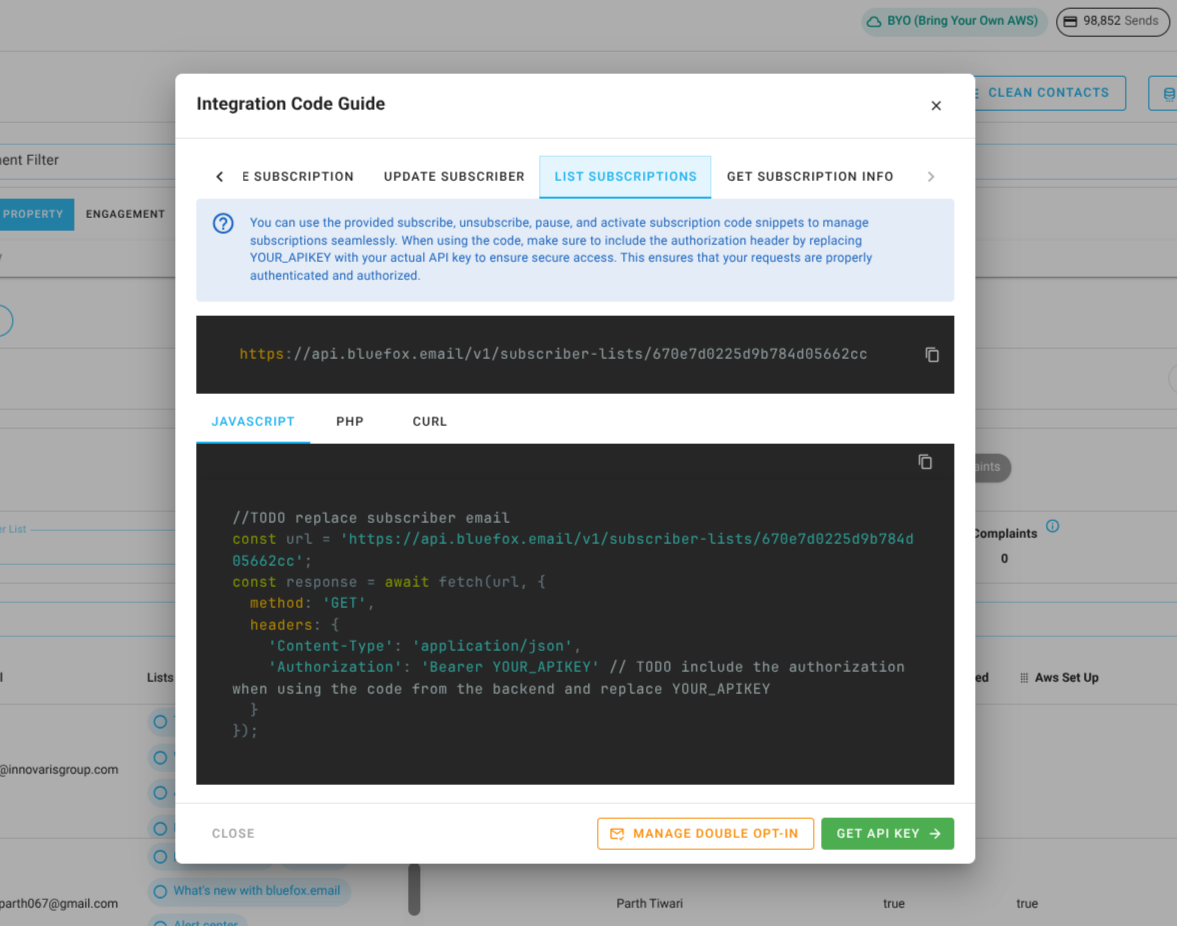The height and width of the screenshot is (926, 1177).
Task: Select the Property filter tab in background
Action: click(35, 215)
